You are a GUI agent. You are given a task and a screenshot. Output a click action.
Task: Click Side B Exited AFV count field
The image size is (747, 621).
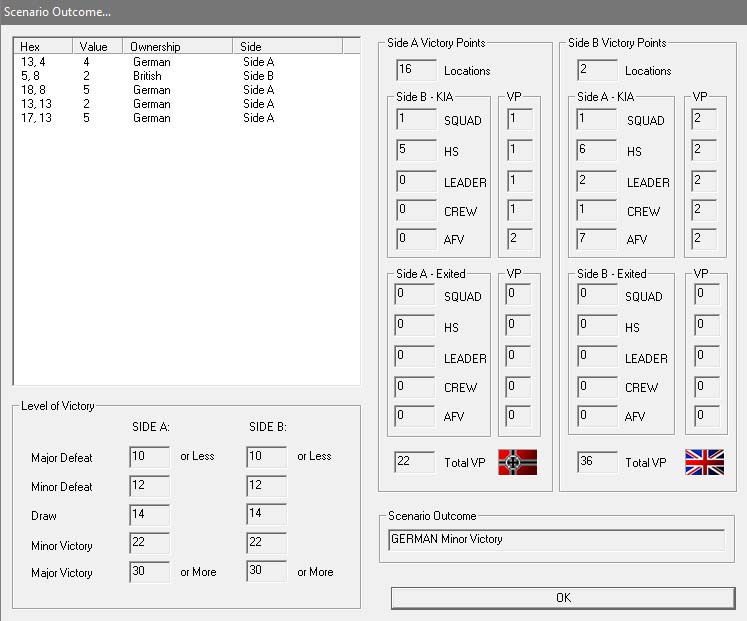coord(597,416)
